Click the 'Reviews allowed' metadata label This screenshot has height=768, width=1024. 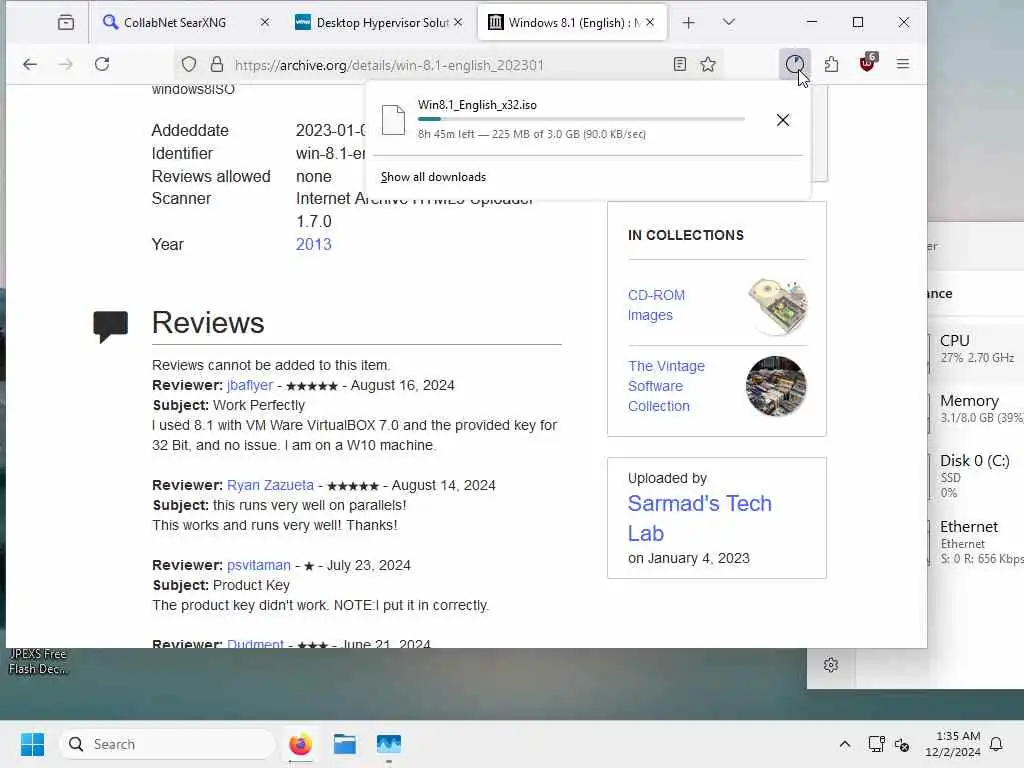(211, 176)
